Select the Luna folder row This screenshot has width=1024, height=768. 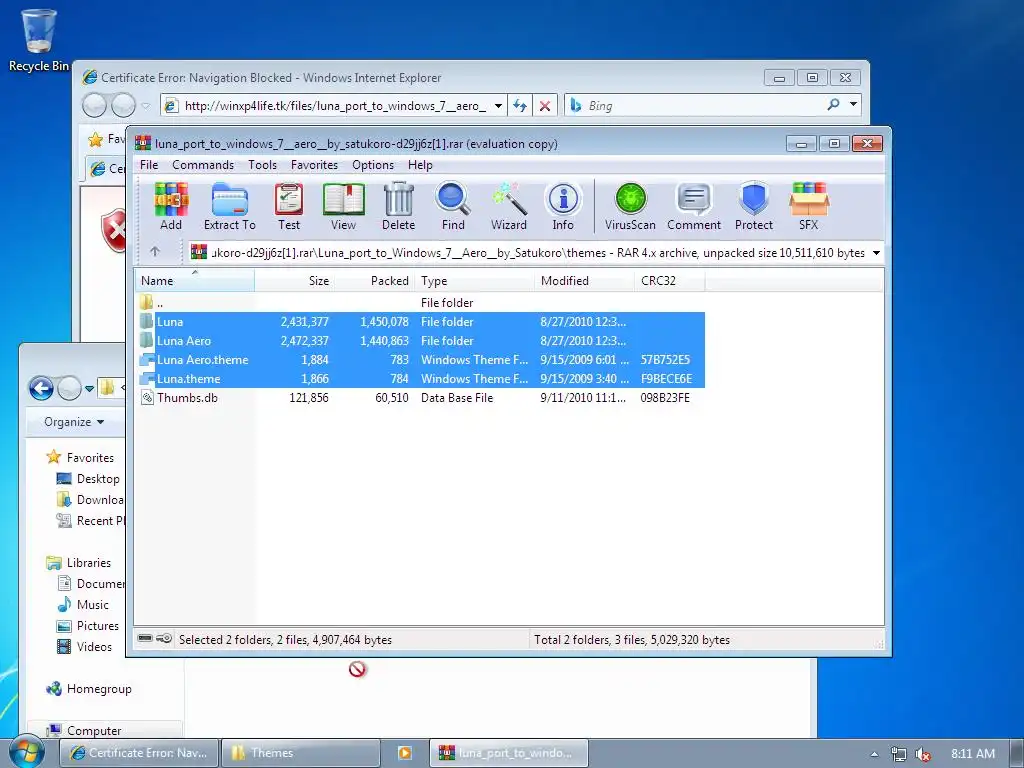421,321
